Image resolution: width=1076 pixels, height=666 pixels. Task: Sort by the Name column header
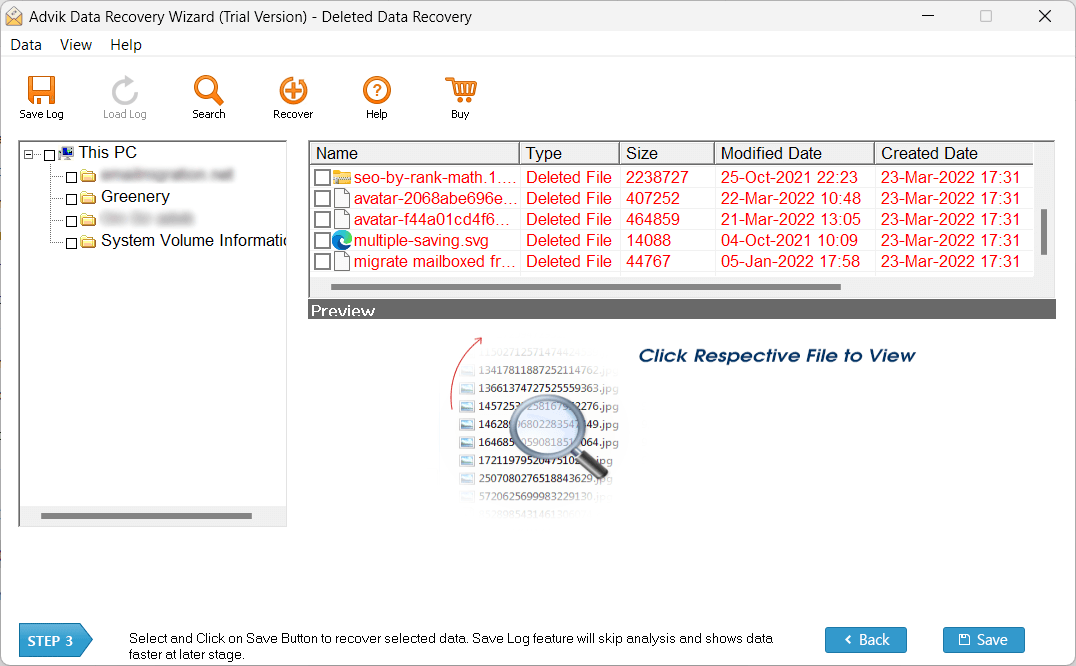coord(414,153)
